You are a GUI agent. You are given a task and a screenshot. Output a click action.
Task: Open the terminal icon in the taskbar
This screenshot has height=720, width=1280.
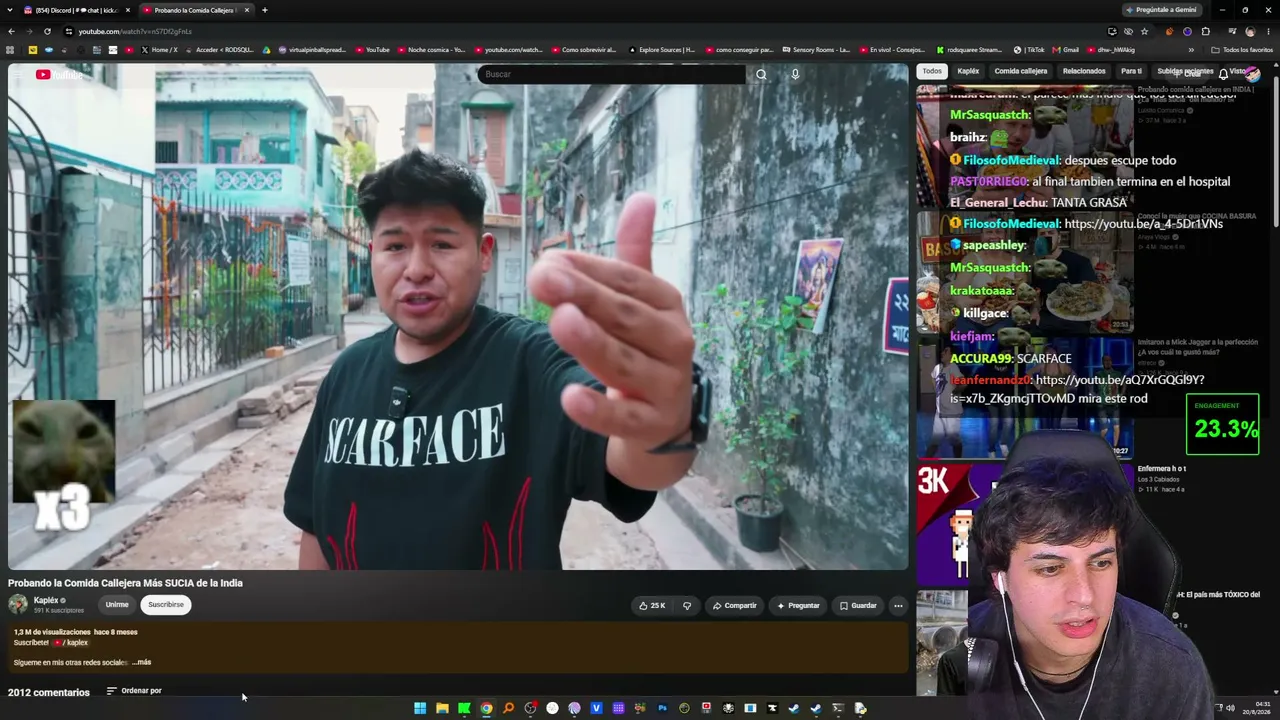pos(838,708)
